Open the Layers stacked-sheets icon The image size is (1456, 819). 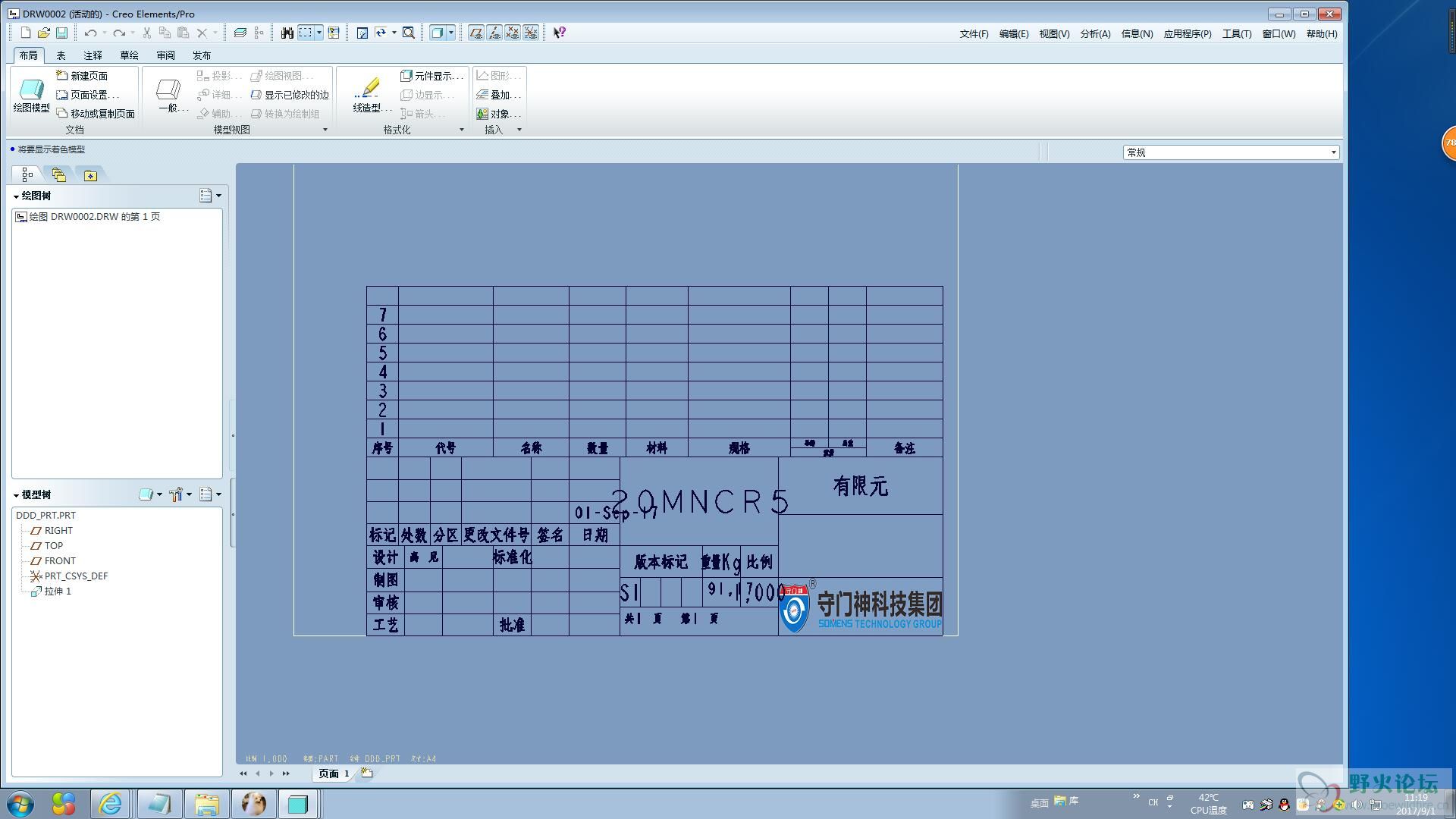click(240, 33)
